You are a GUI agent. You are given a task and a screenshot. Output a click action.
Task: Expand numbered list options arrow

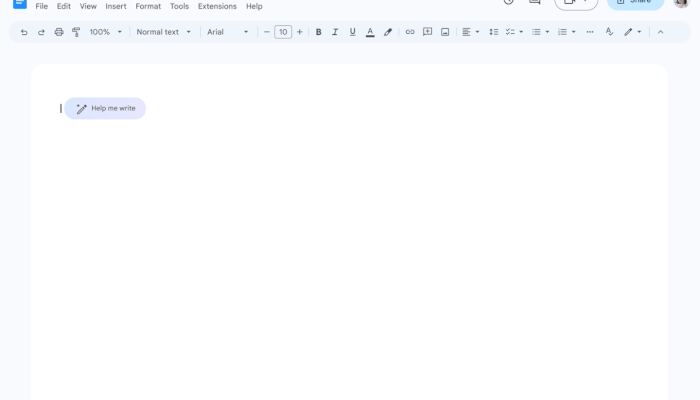click(574, 32)
